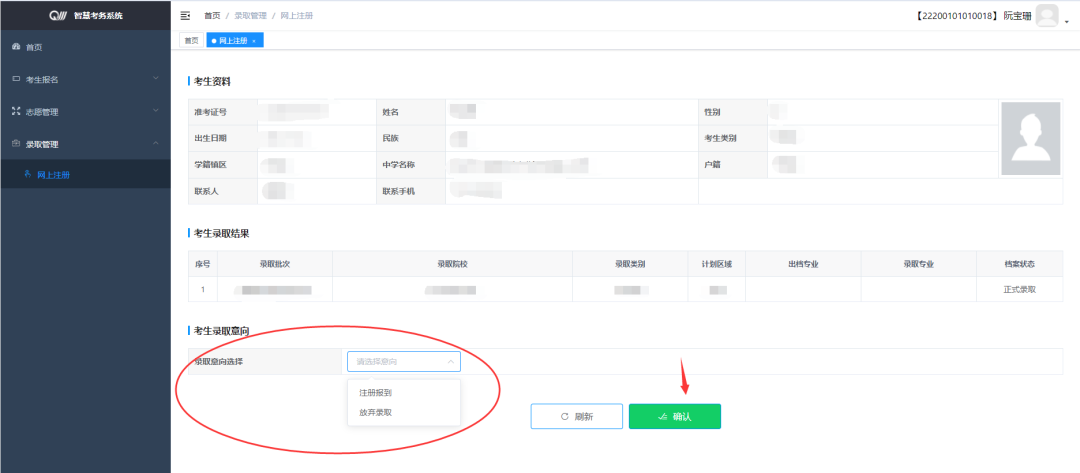Click the 网上注册 submenu icon
Screen dimensions: 1080x473
(x=27, y=175)
